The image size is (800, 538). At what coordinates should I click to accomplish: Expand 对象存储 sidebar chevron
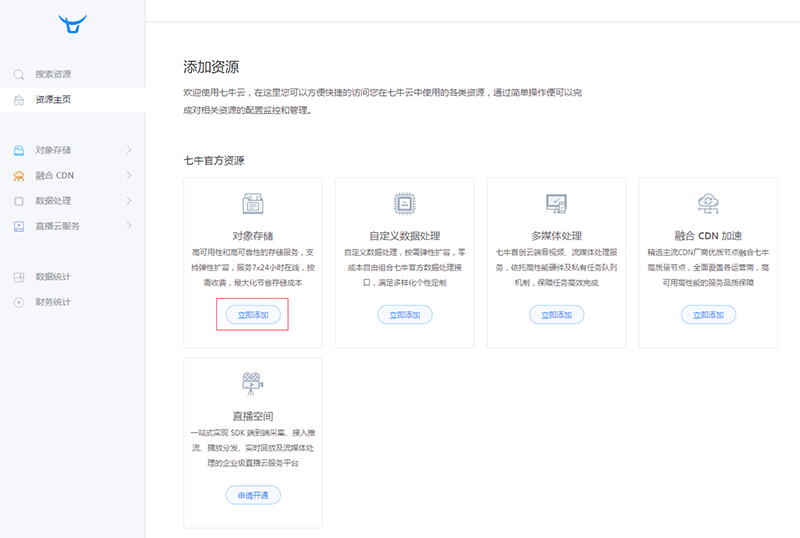click(129, 150)
